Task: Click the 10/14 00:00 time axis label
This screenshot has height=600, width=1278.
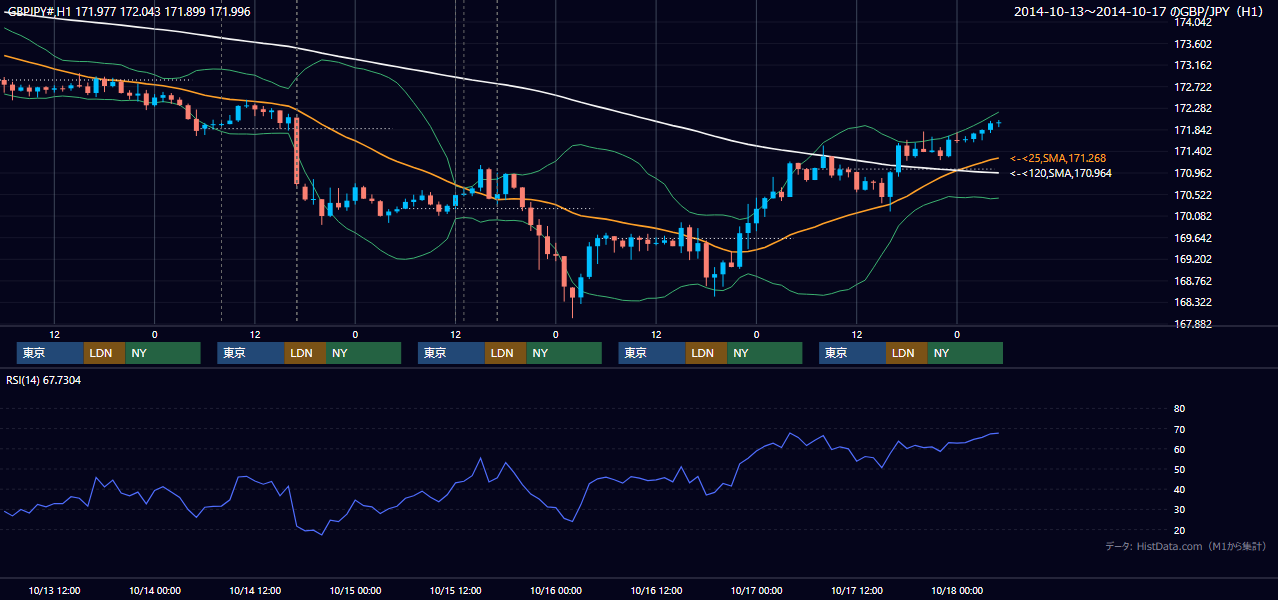Action: click(x=154, y=590)
